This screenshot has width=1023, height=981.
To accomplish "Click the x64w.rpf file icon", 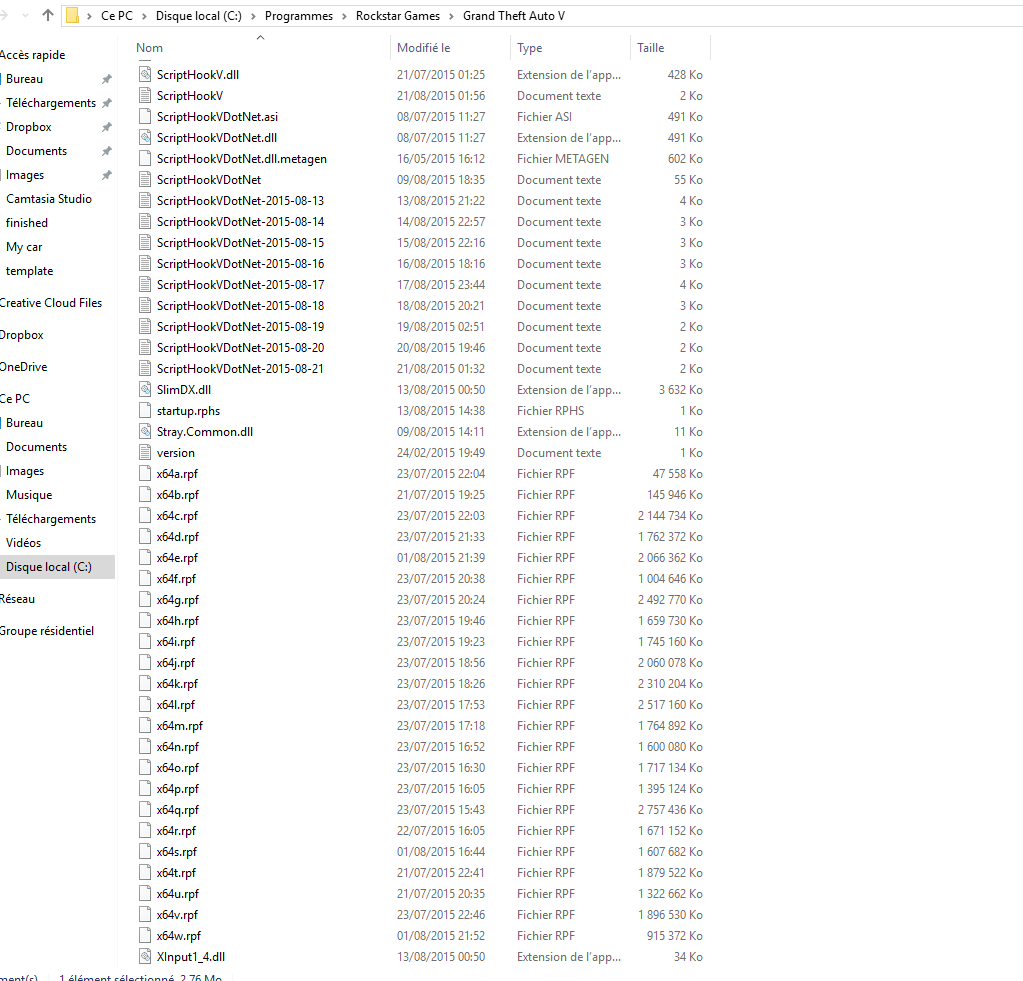I will click(145, 935).
